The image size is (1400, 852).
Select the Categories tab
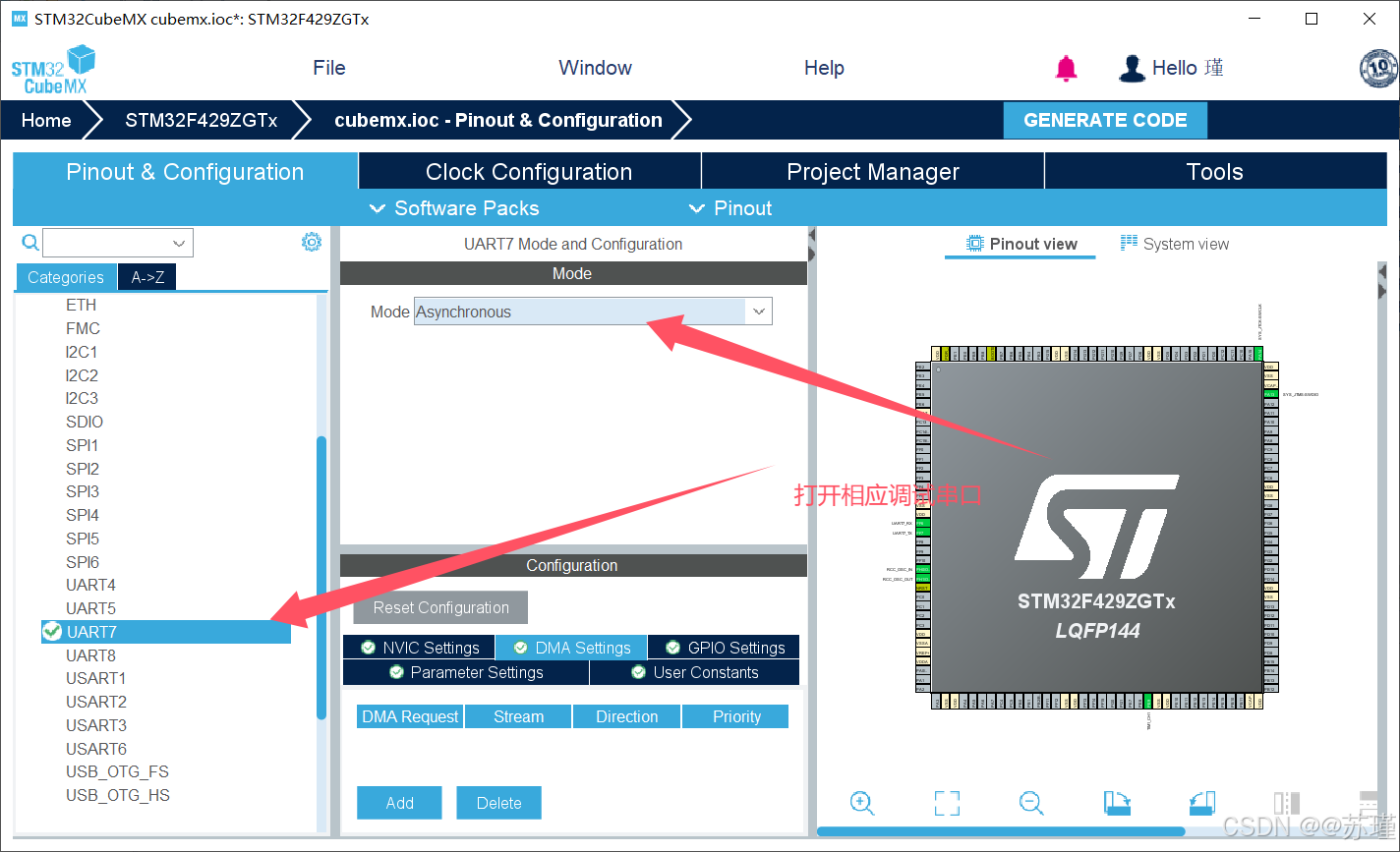(x=66, y=277)
